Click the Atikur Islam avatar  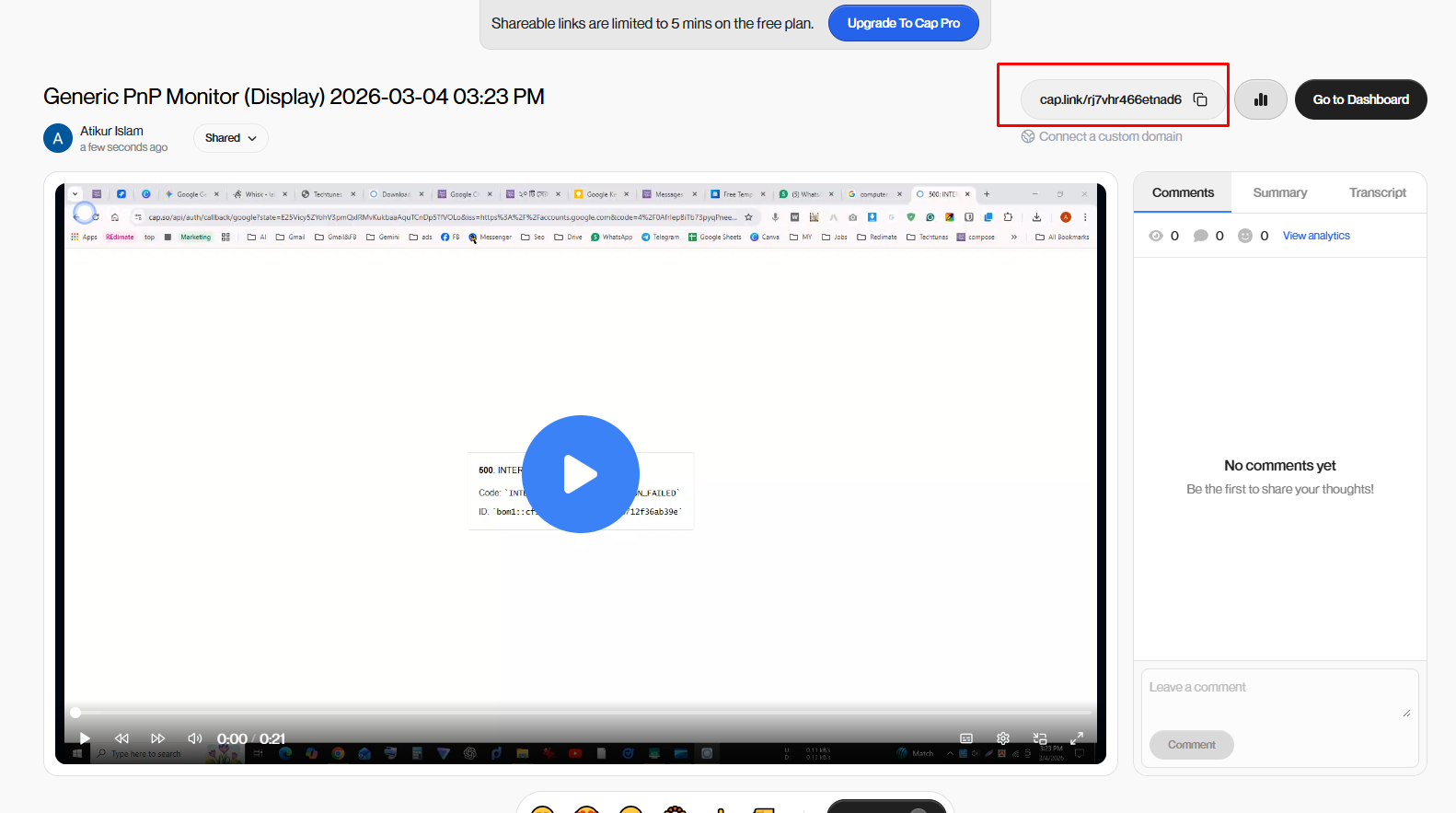(x=58, y=138)
